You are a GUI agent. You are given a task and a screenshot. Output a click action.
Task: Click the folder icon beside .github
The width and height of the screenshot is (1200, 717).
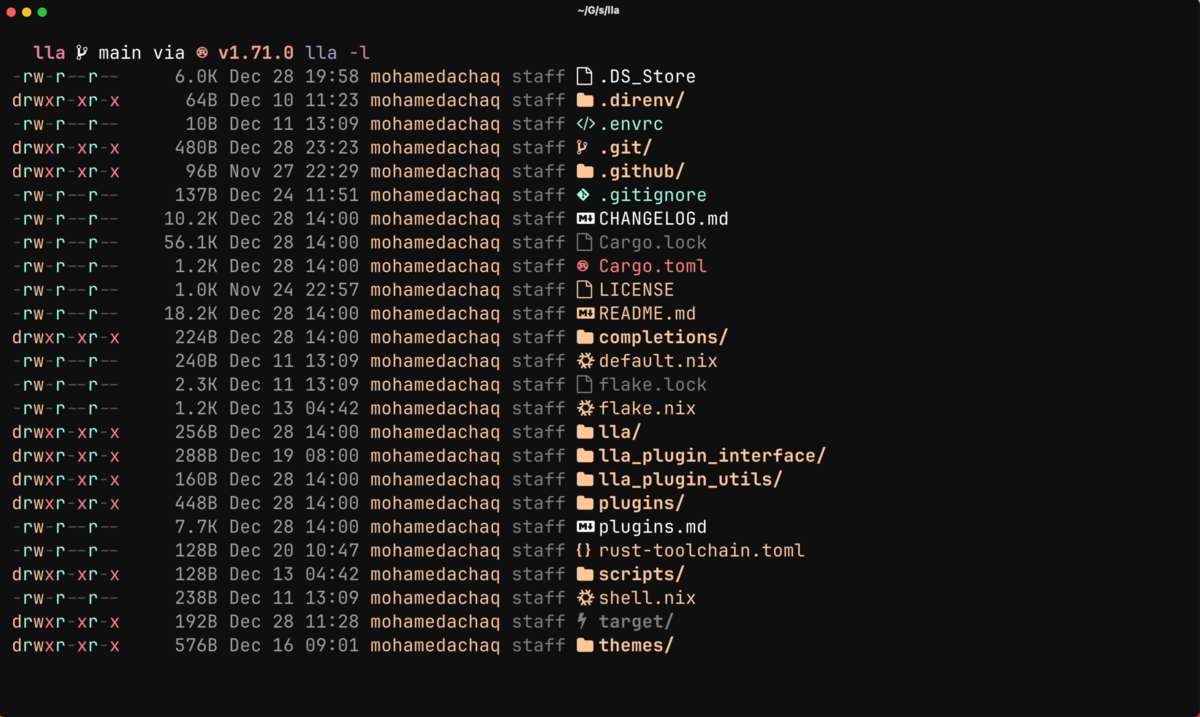click(583, 171)
